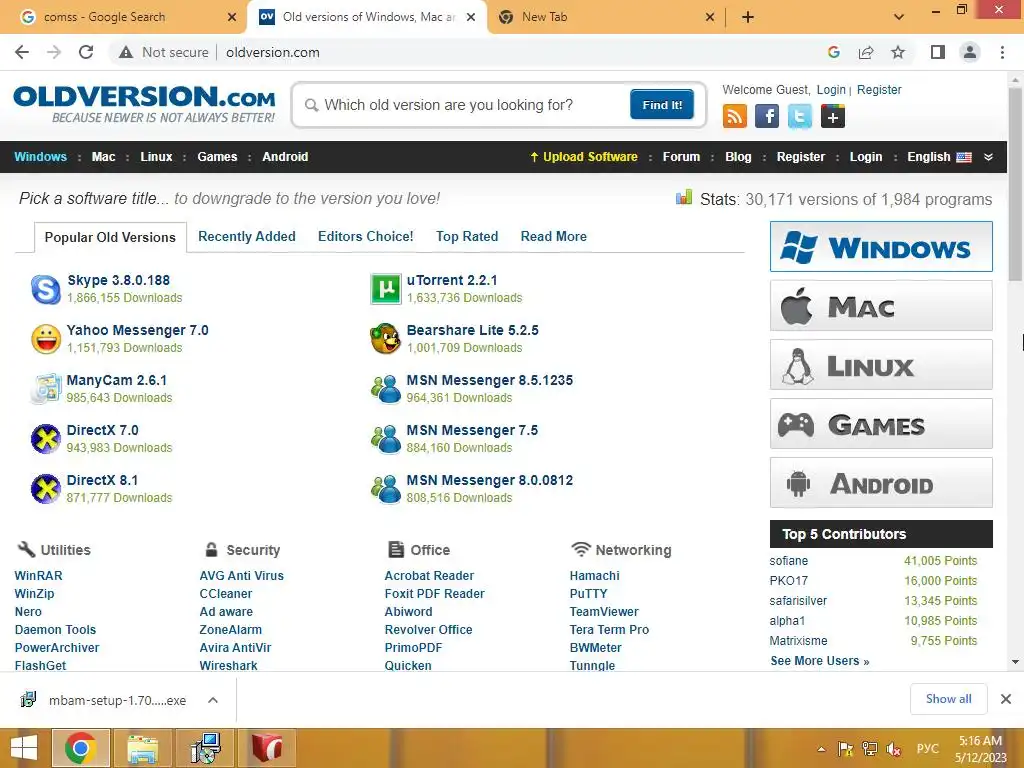This screenshot has height=768, width=1024.
Task: Click Show all downloads button
Action: tap(948, 699)
